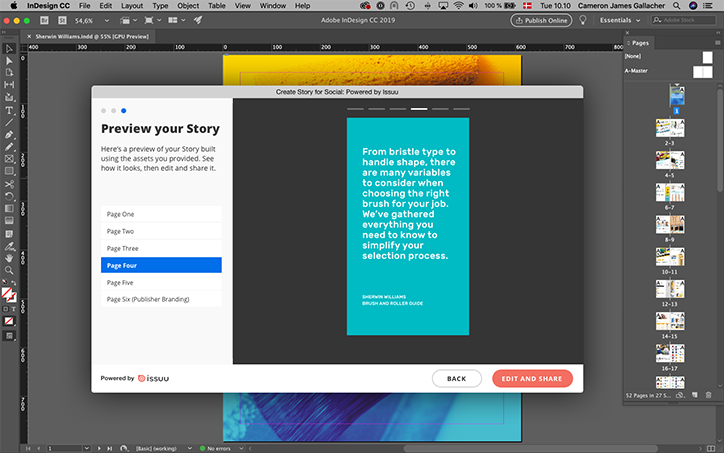Select the Direct Selection tool
The image size is (724, 453).
tap(9, 61)
